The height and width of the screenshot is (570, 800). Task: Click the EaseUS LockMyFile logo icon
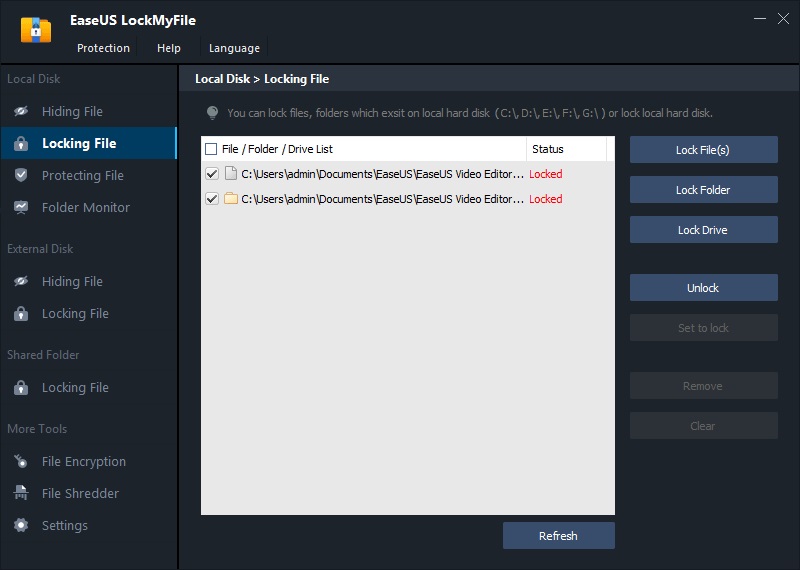point(36,30)
